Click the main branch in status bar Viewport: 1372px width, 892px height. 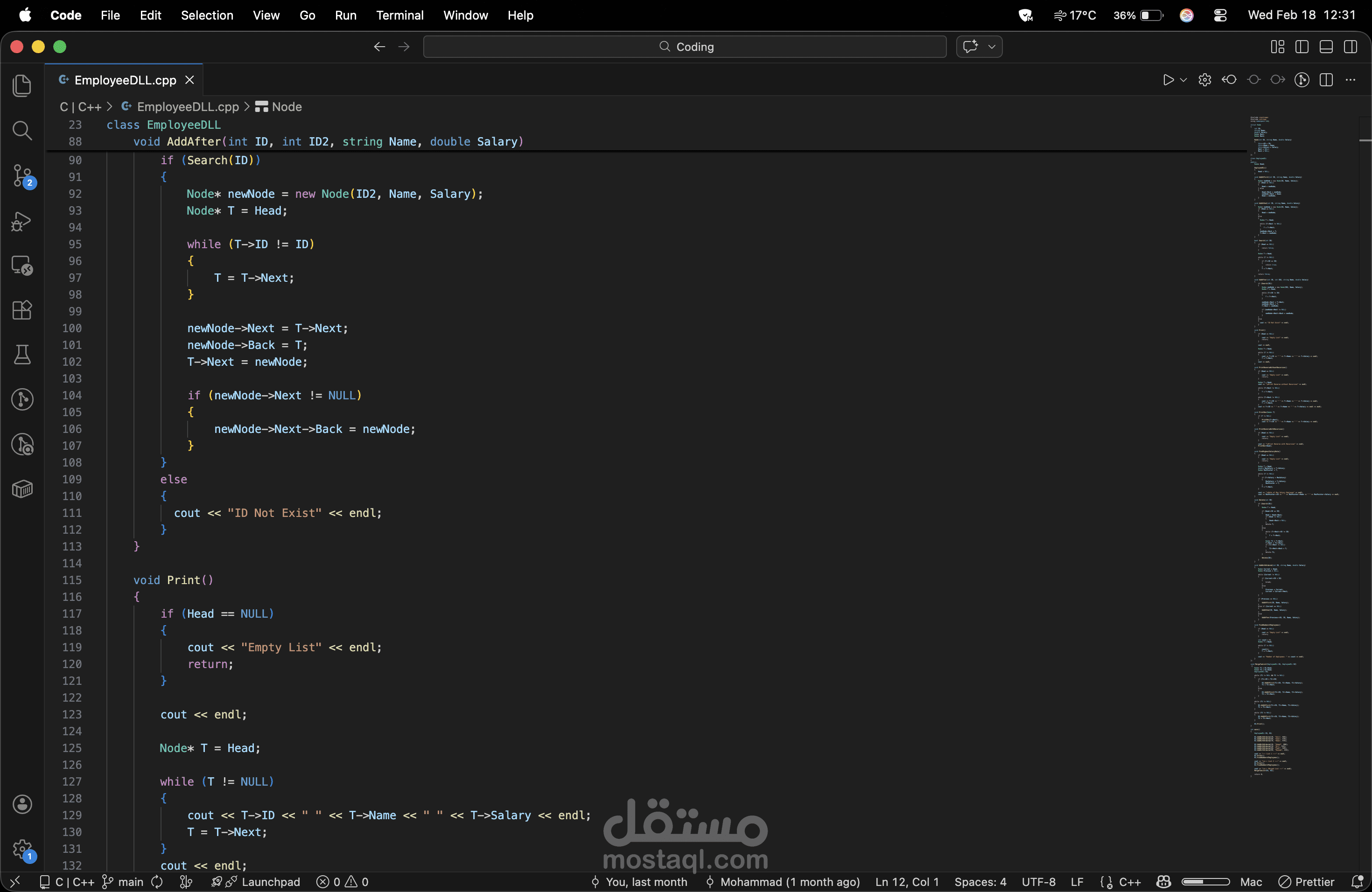[123, 882]
